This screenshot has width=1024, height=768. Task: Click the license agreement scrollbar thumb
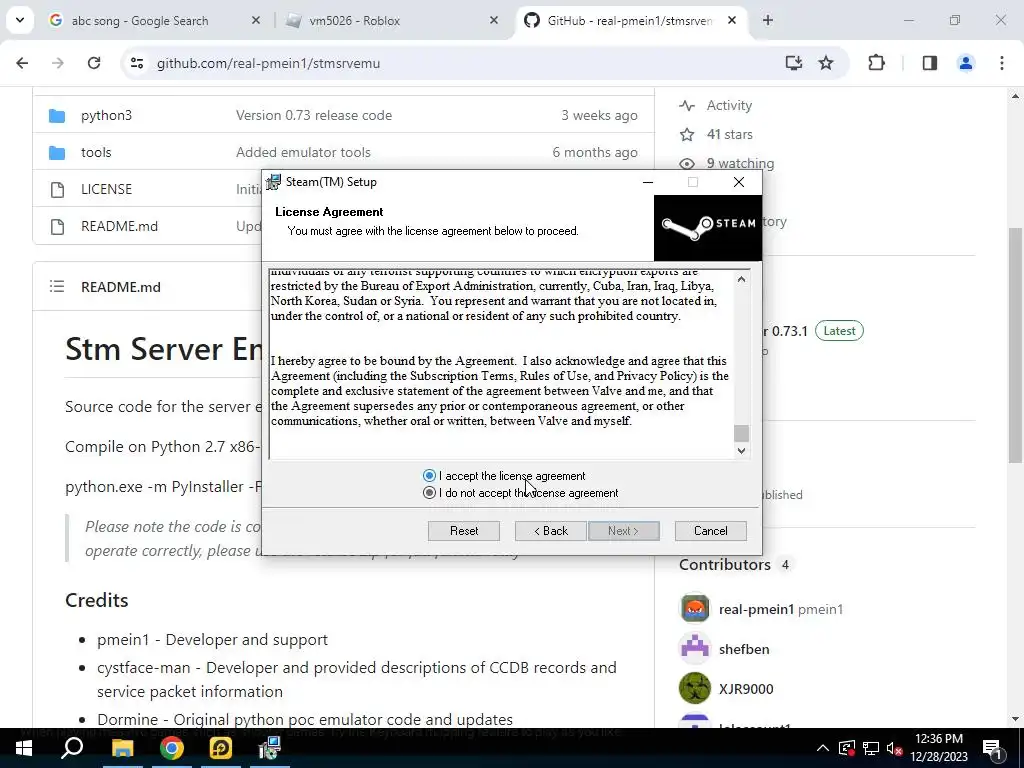coord(741,433)
